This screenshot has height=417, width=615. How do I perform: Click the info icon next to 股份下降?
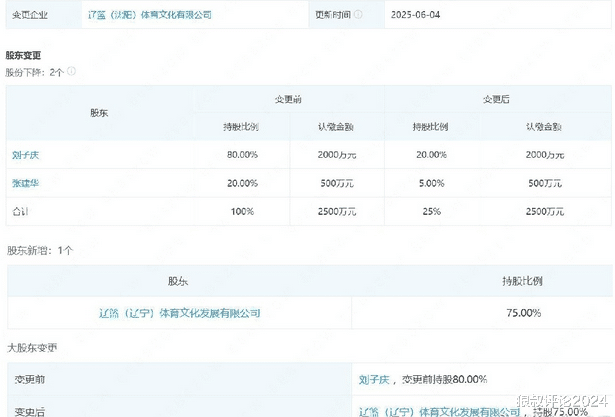(71, 72)
